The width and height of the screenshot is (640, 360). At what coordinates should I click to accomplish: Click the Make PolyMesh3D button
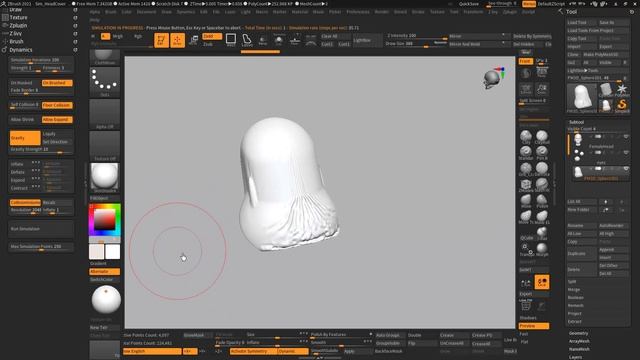coord(606,54)
